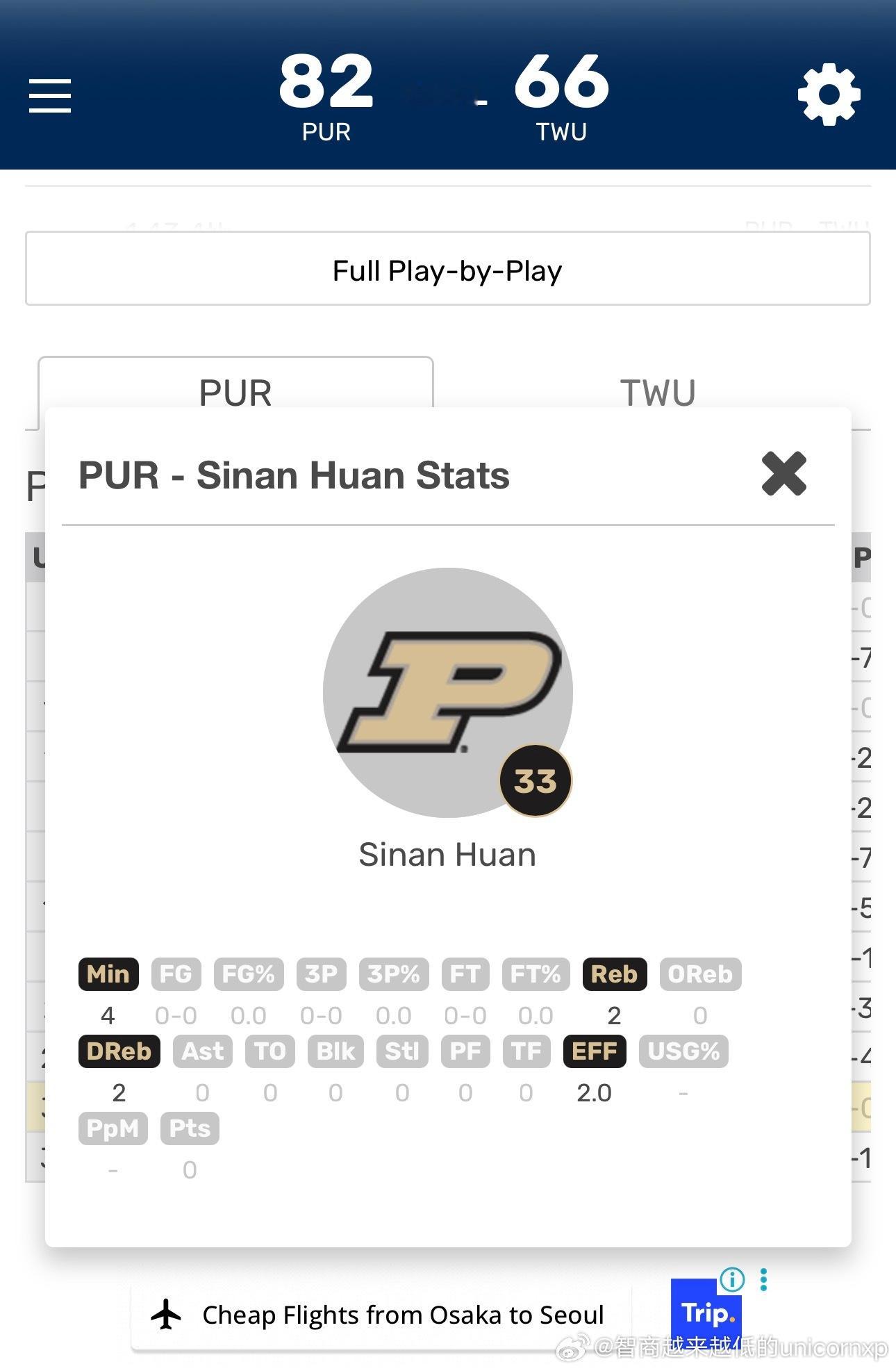
Task: Enable the Pts stat badge
Action: [190, 1128]
